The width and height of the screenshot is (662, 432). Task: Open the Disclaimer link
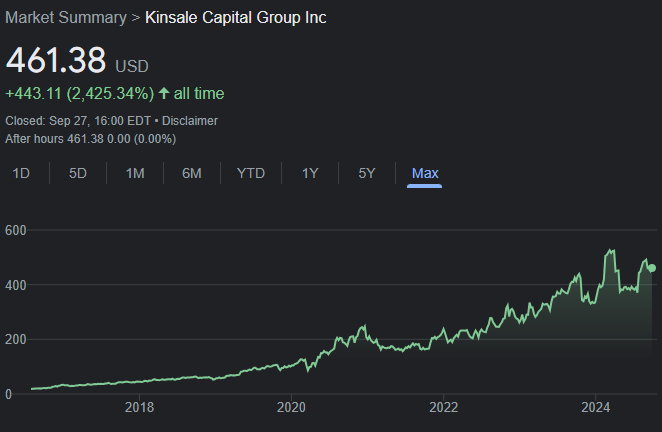click(190, 121)
